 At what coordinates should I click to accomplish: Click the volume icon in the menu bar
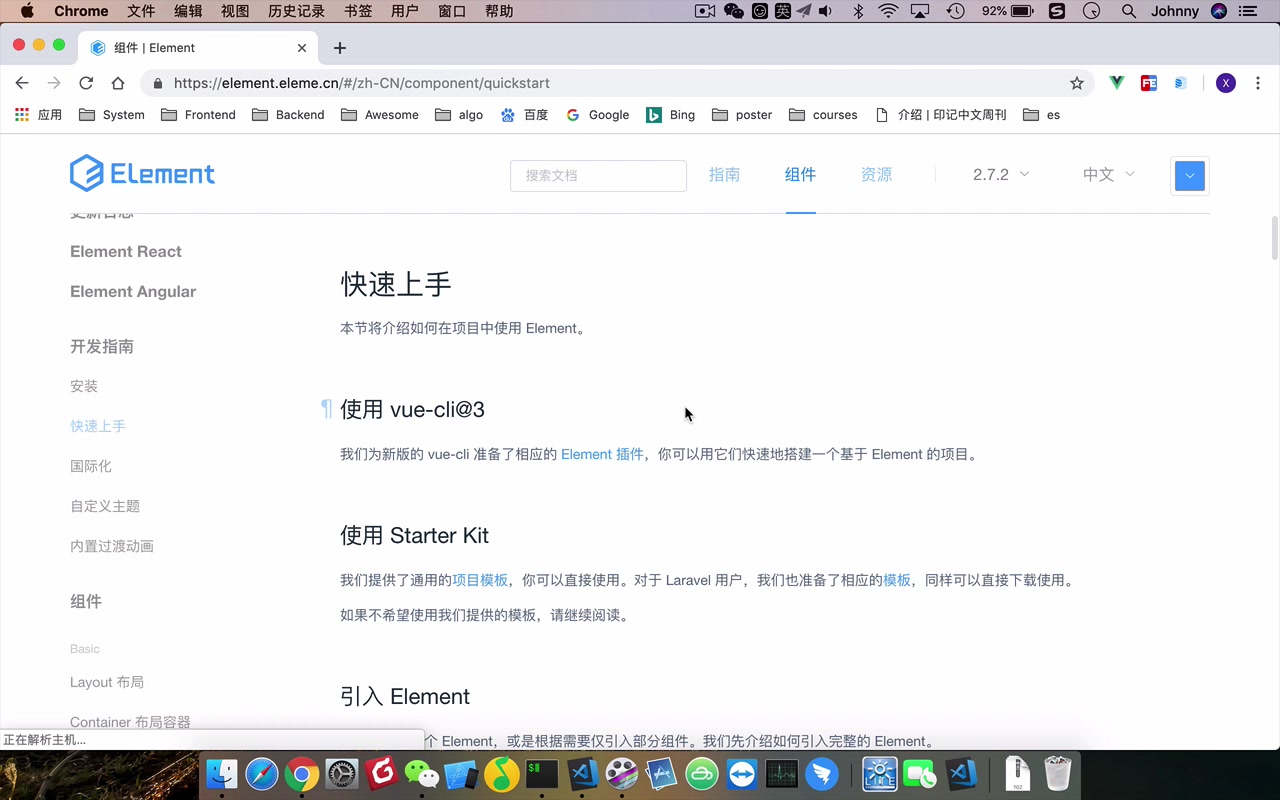click(825, 11)
